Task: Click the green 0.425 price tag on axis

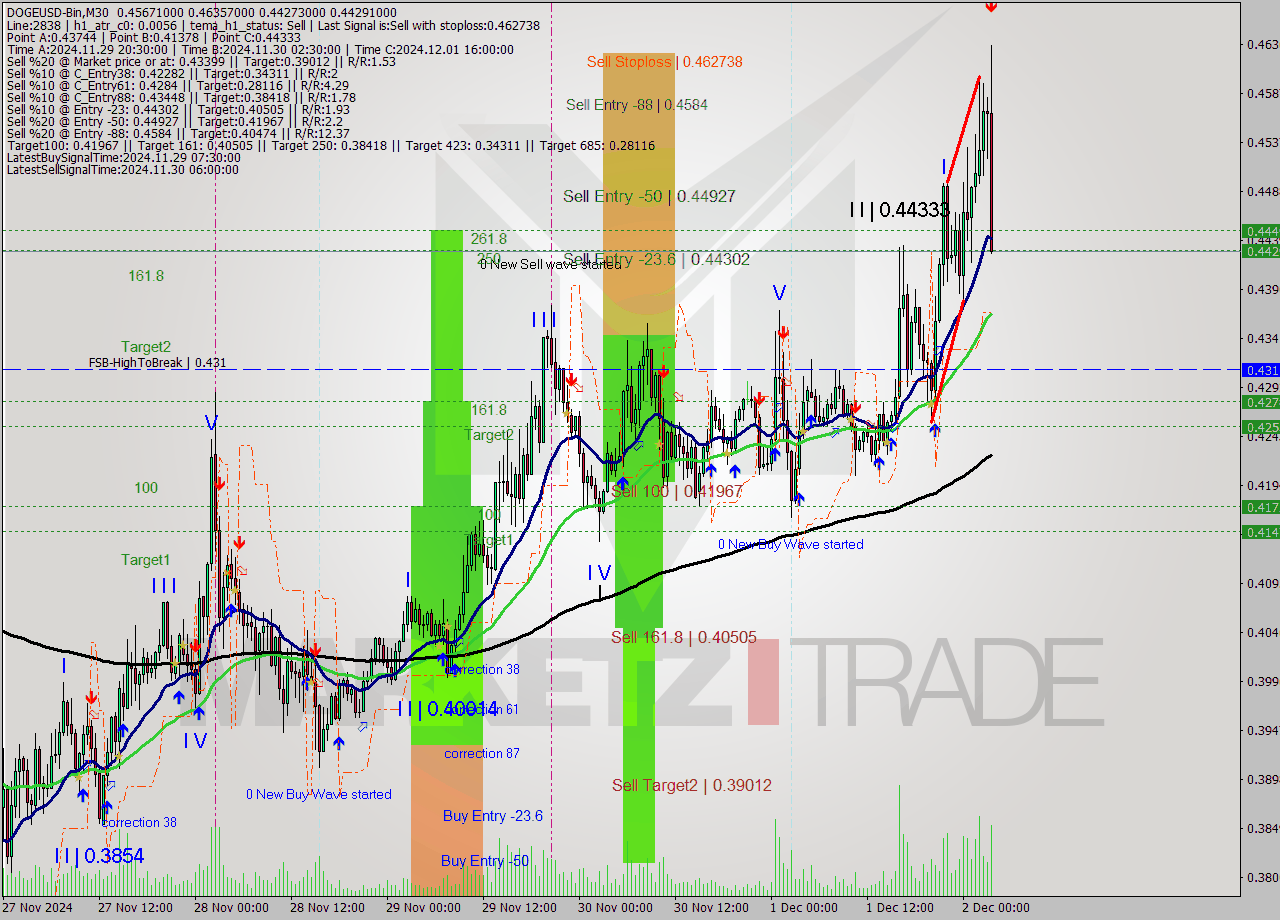Action: click(1260, 427)
